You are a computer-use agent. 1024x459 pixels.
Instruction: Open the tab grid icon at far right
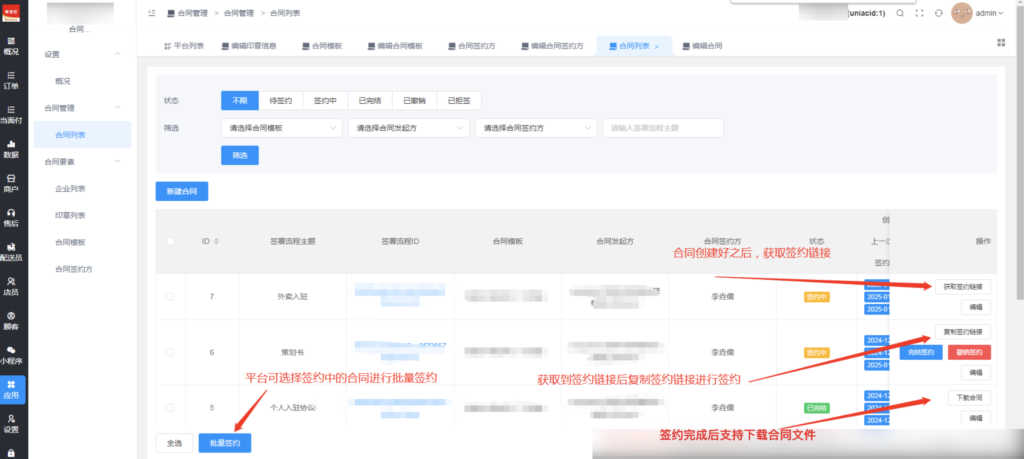pyautogui.click(x=1001, y=42)
